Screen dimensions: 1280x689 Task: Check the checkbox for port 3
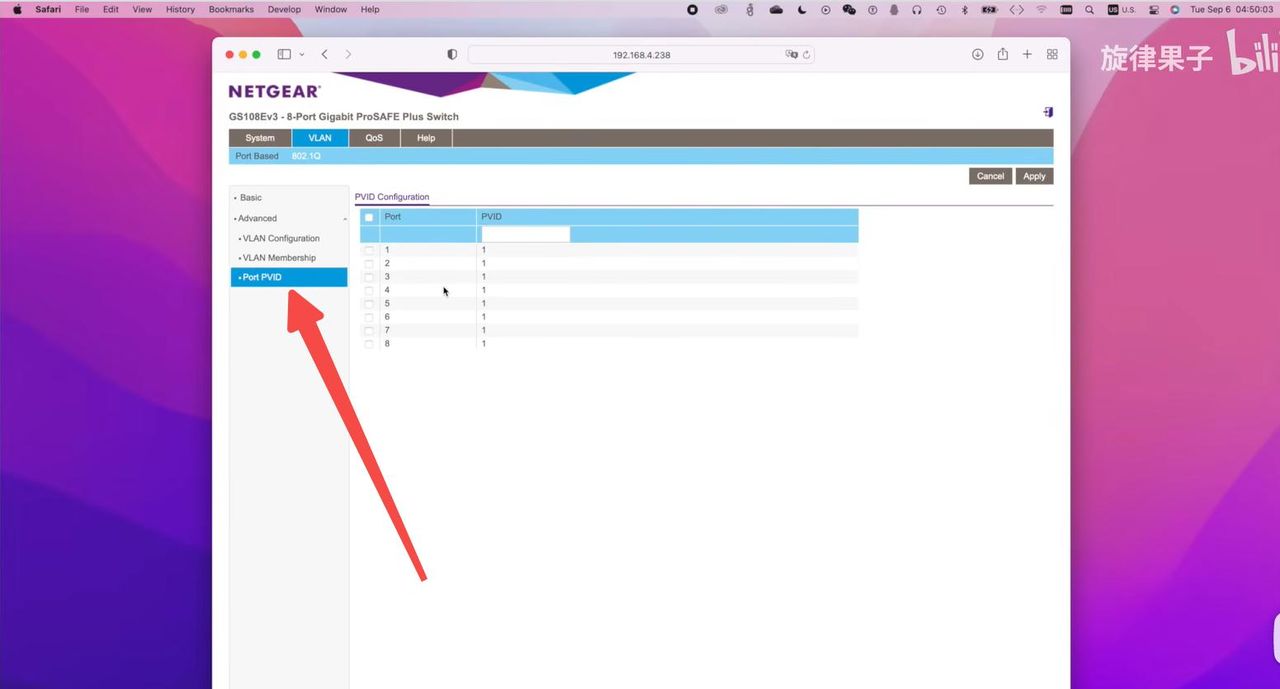[369, 277]
